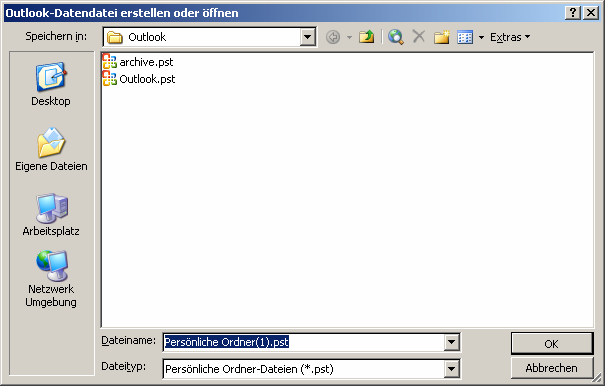606x387 pixels.
Task: Click the Views grid icon
Action: (465, 38)
